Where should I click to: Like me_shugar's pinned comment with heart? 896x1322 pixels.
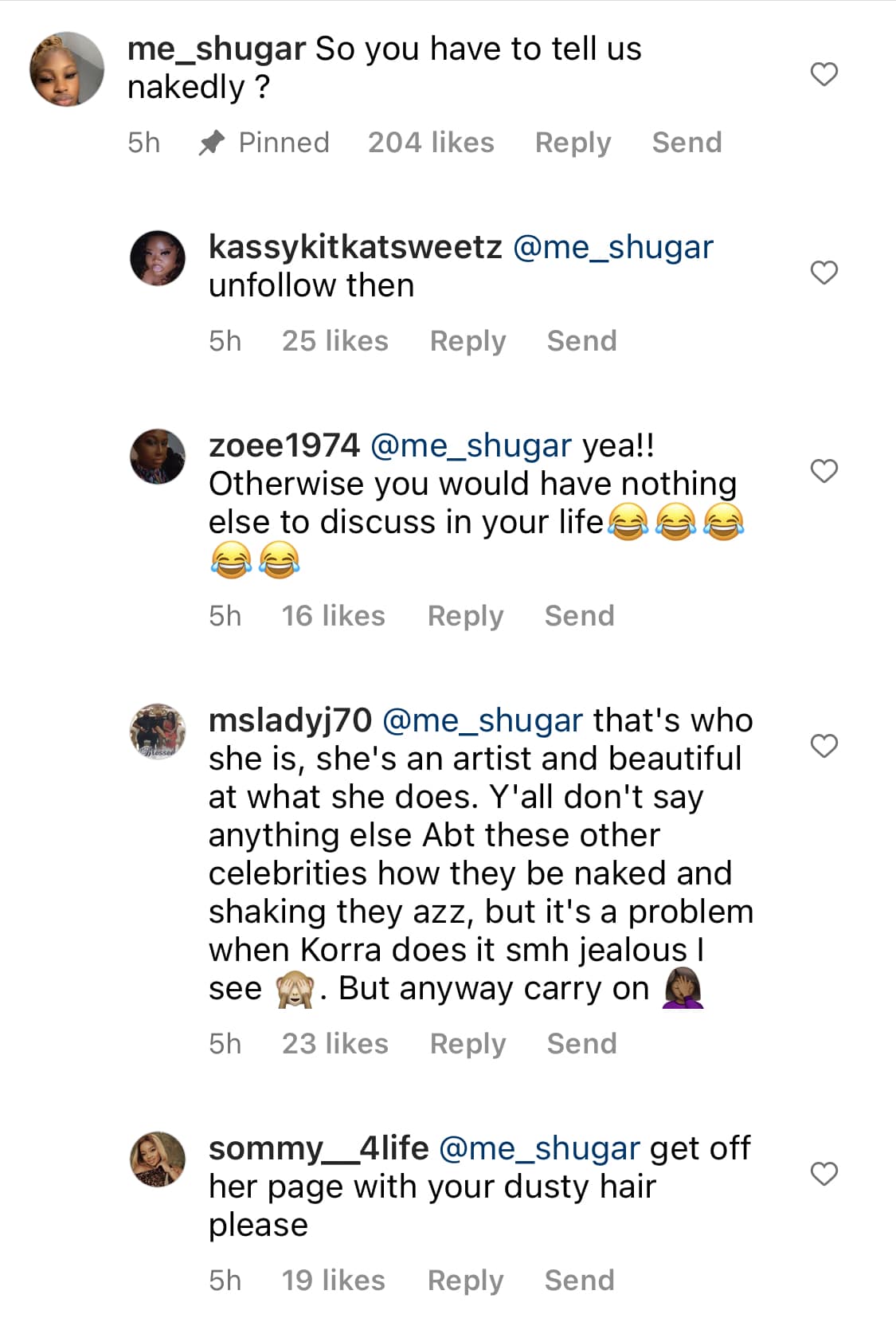[x=824, y=74]
